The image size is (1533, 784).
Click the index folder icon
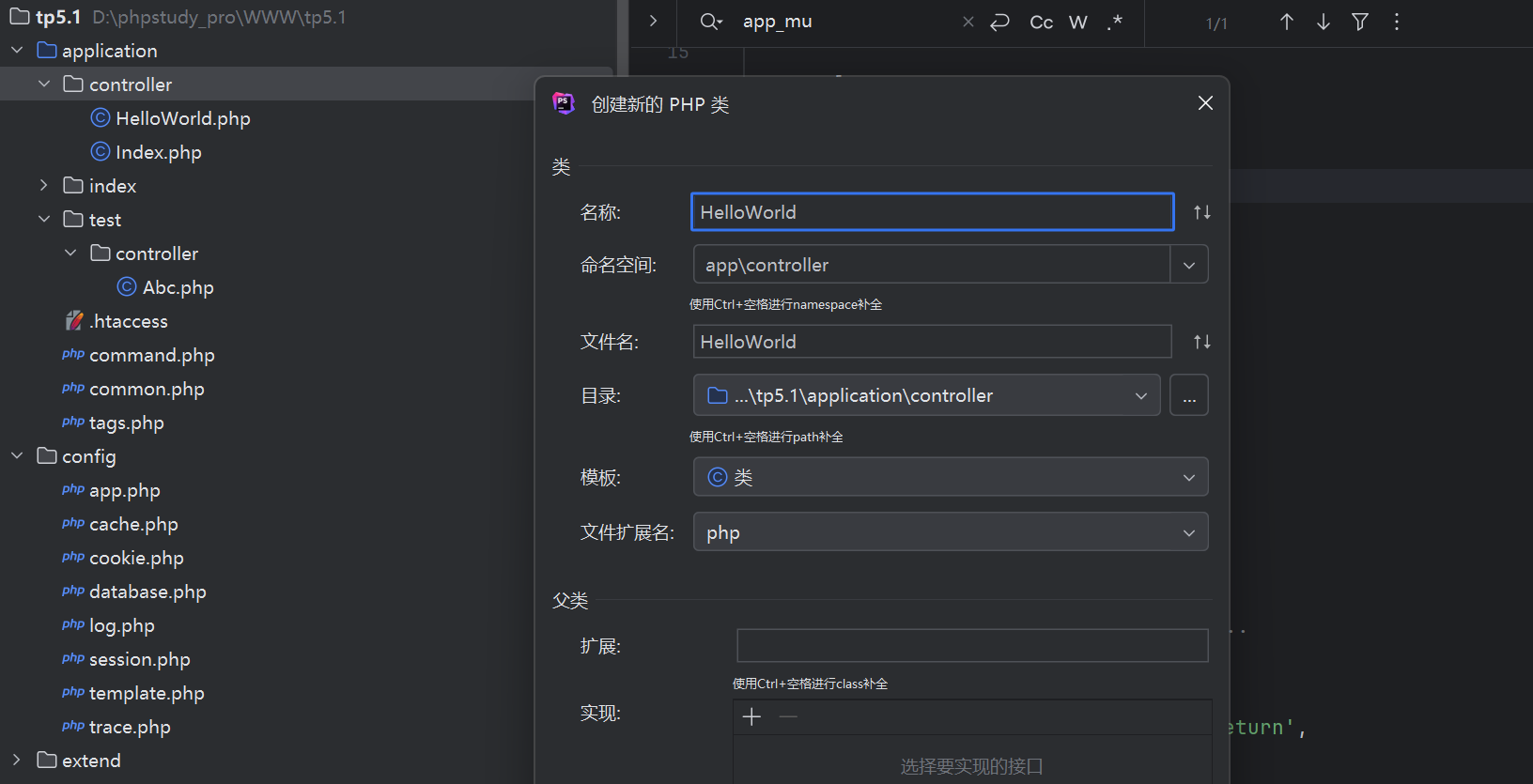(x=73, y=185)
